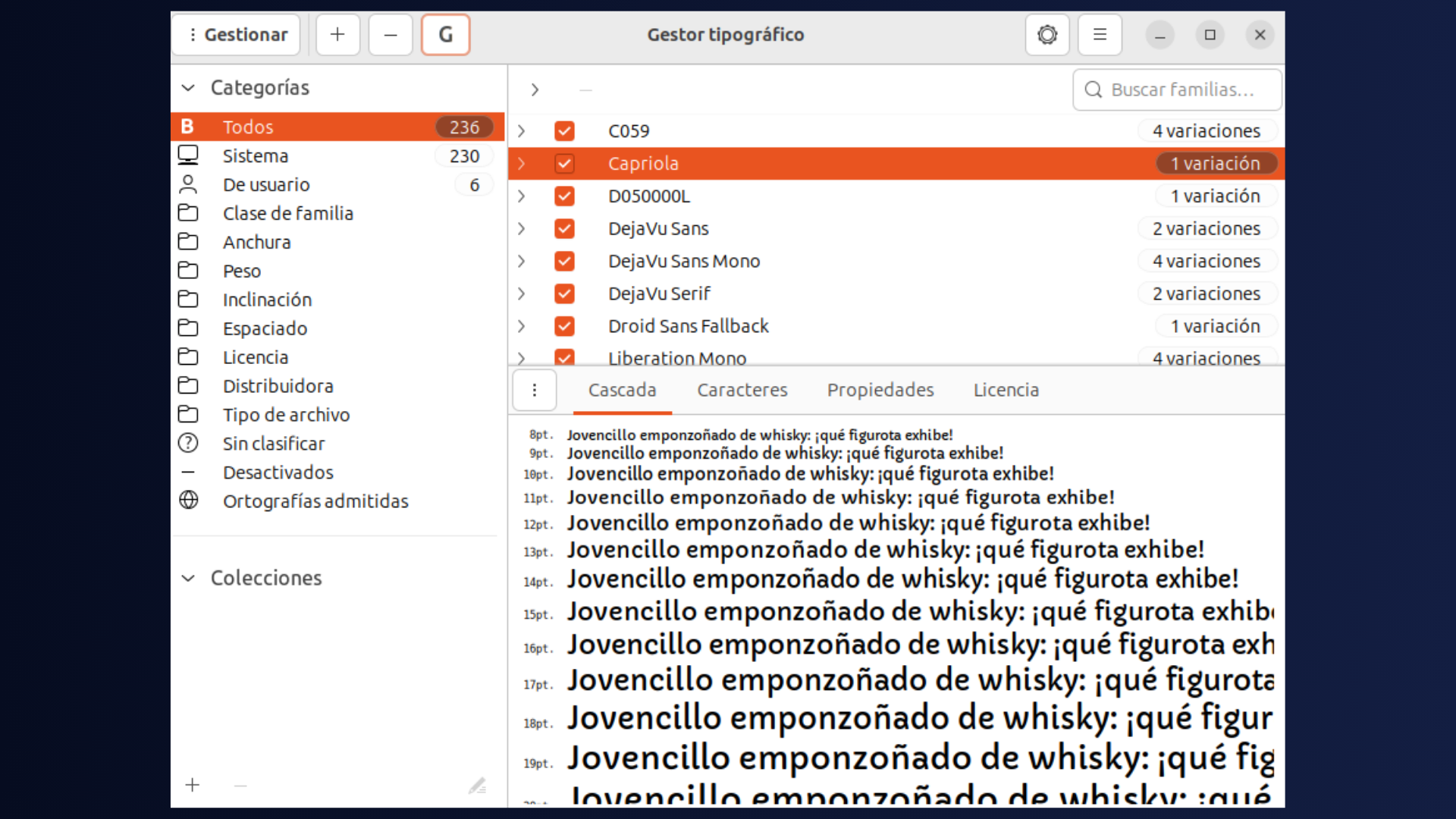This screenshot has height=819, width=1456.
Task: Open the hamburger menu
Action: [x=1100, y=34]
